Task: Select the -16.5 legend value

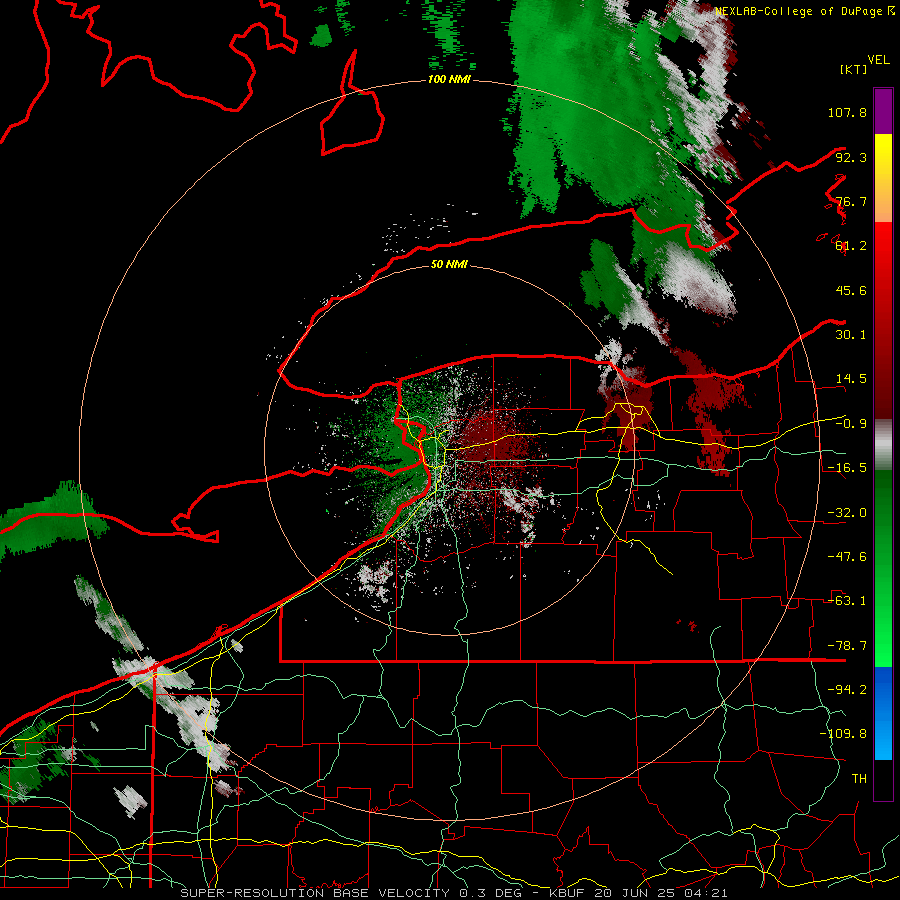Action: 847,468
